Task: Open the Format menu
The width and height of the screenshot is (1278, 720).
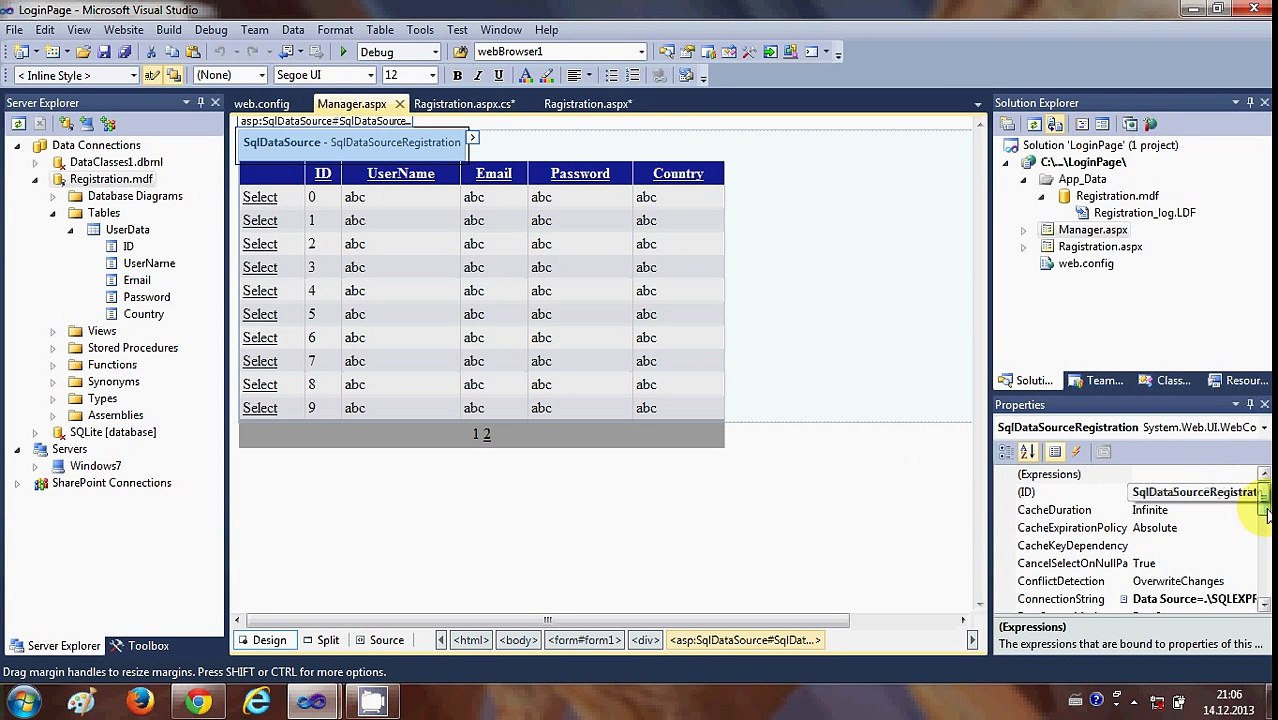Action: (335, 30)
